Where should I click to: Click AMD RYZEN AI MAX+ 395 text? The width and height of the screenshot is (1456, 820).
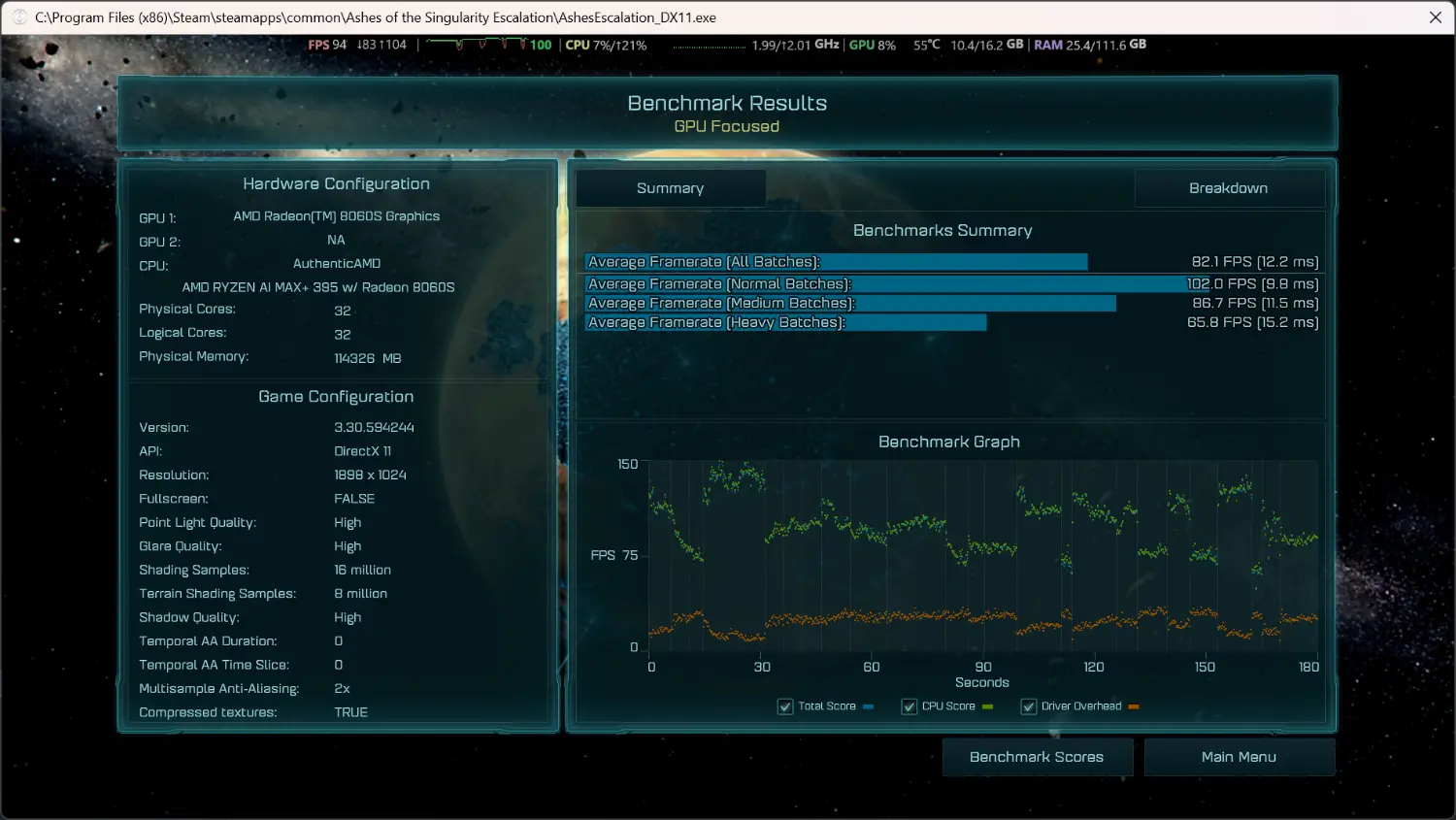tap(318, 287)
